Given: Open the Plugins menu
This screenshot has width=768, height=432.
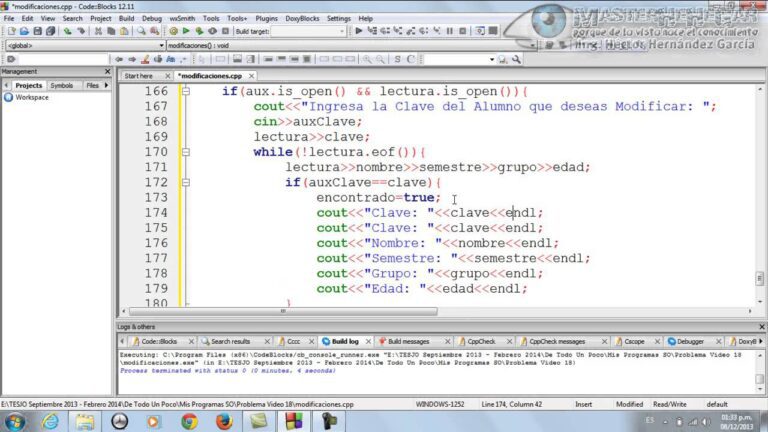Looking at the screenshot, I should click(x=266, y=18).
